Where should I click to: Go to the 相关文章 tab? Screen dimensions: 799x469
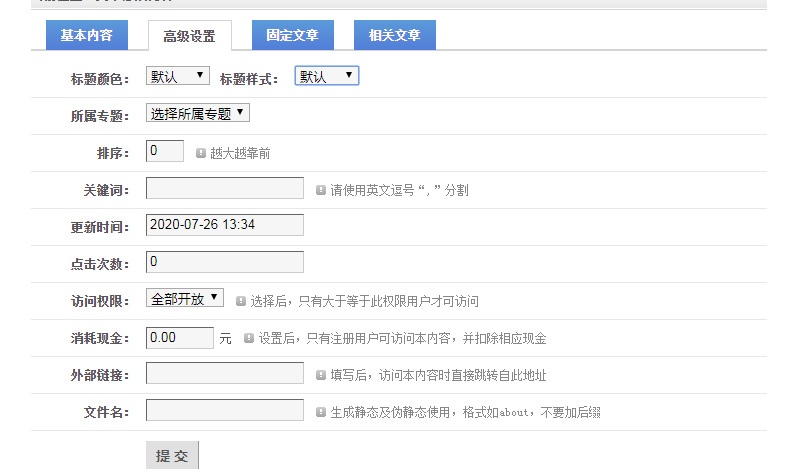coord(394,35)
